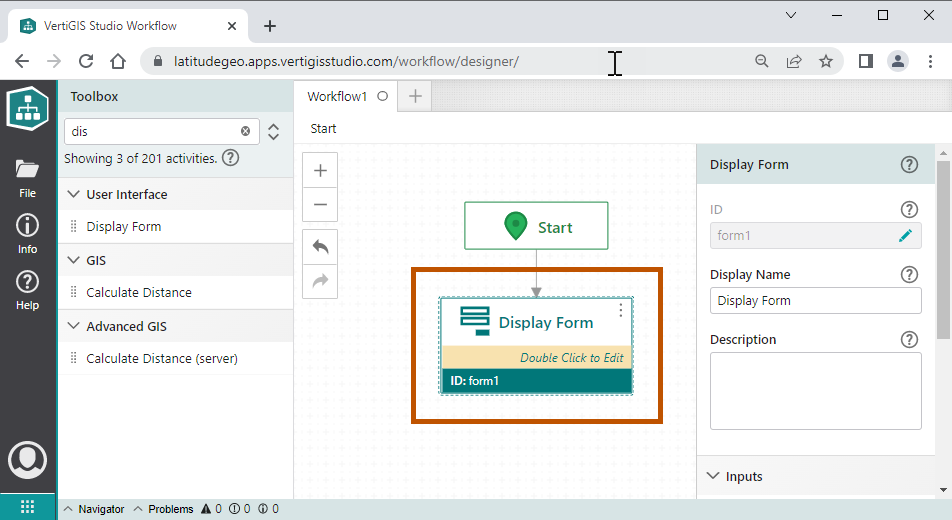Edit the form1 ID with pencil icon

905,236
